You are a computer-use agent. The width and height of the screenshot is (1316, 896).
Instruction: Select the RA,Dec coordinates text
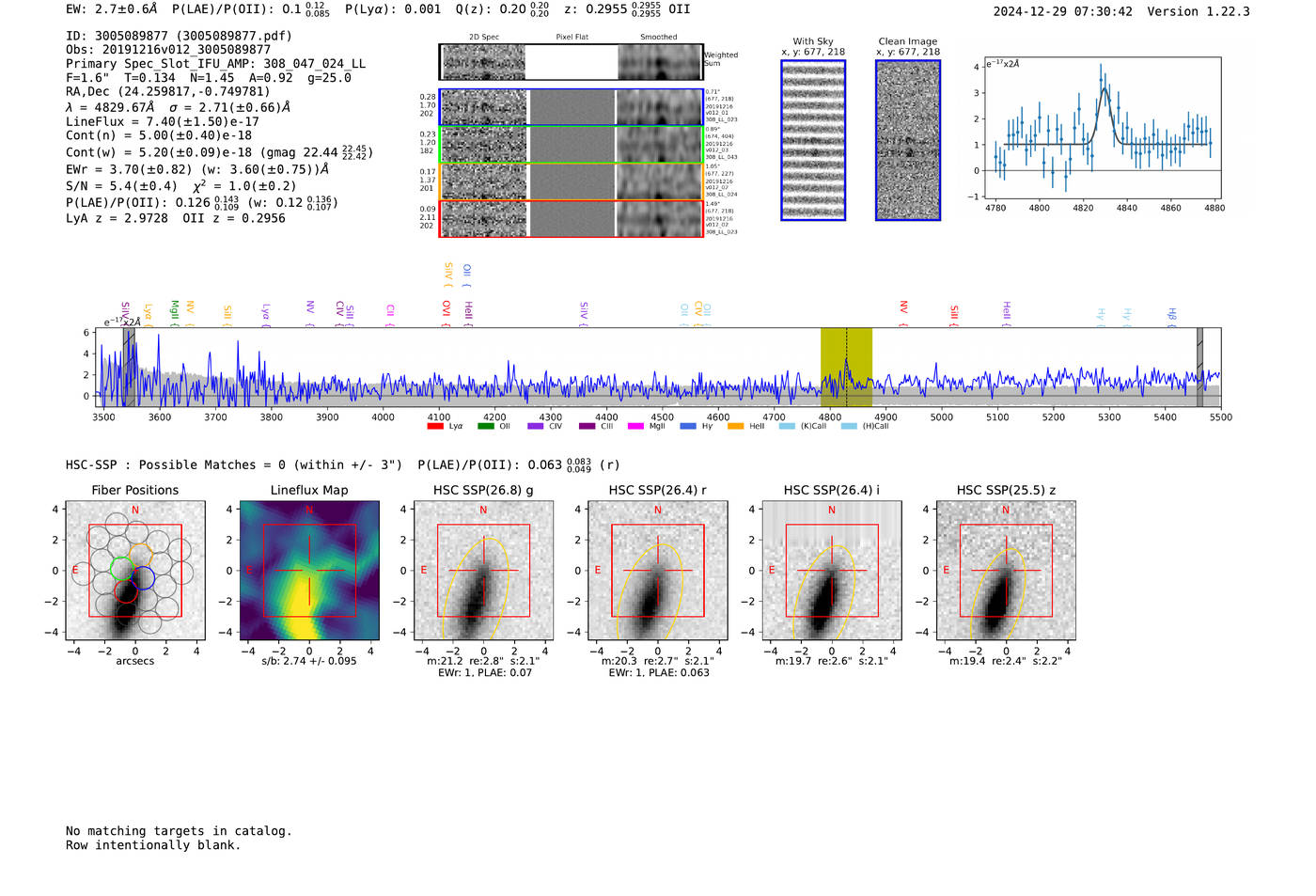pyautogui.click(x=168, y=91)
